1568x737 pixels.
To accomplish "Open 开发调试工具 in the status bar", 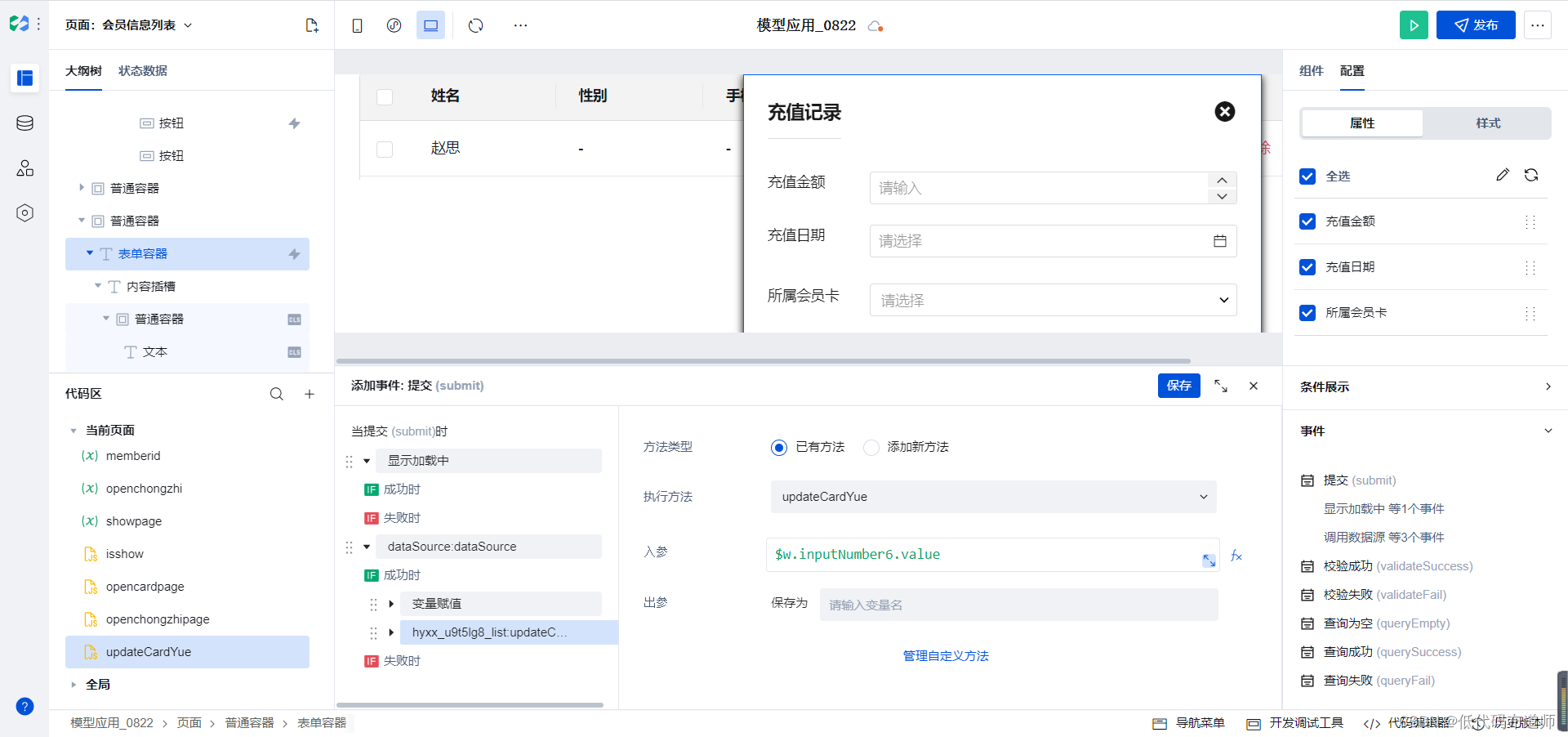I will click(1295, 723).
